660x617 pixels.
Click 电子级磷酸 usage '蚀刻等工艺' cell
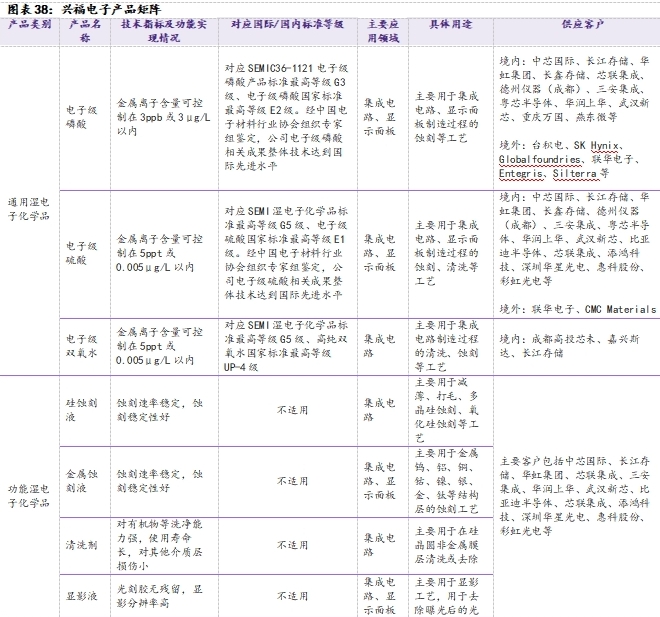coord(447,117)
